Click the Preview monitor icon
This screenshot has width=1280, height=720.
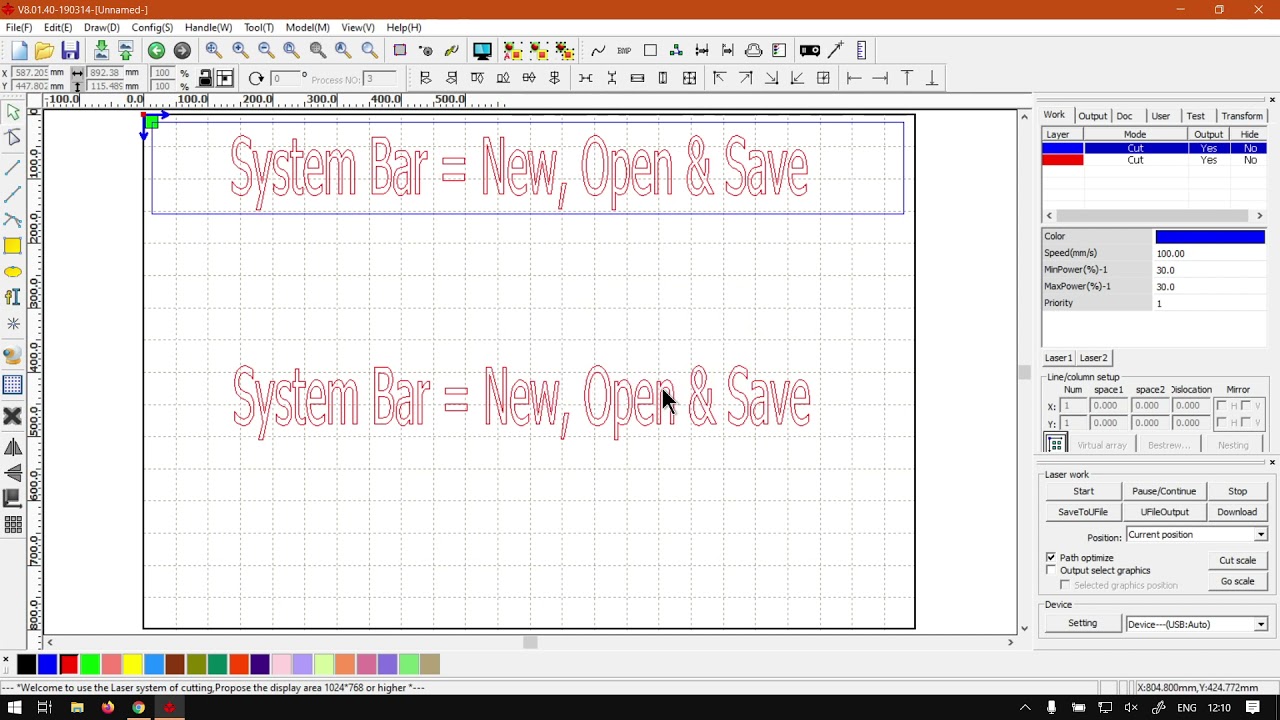click(482, 51)
